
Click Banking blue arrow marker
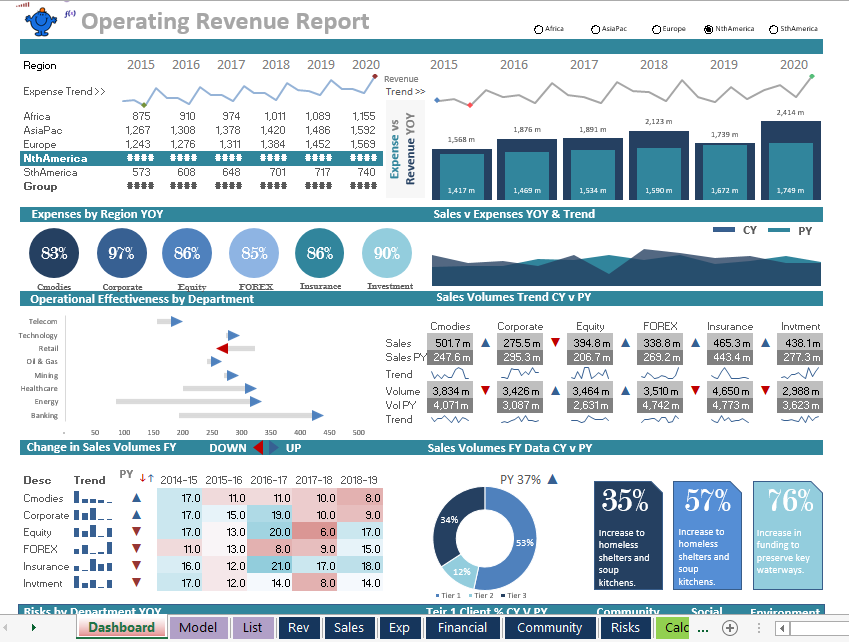(x=317, y=415)
